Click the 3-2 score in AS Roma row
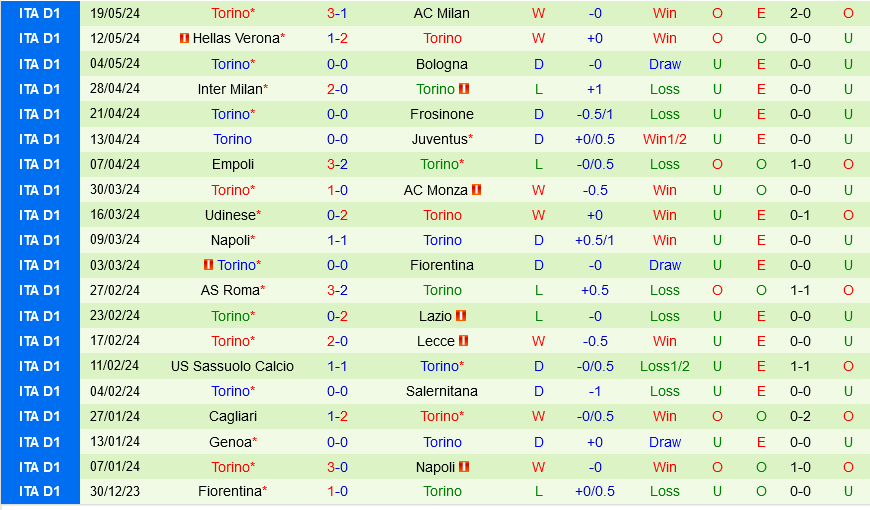This screenshot has width=870, height=510. 337,290
